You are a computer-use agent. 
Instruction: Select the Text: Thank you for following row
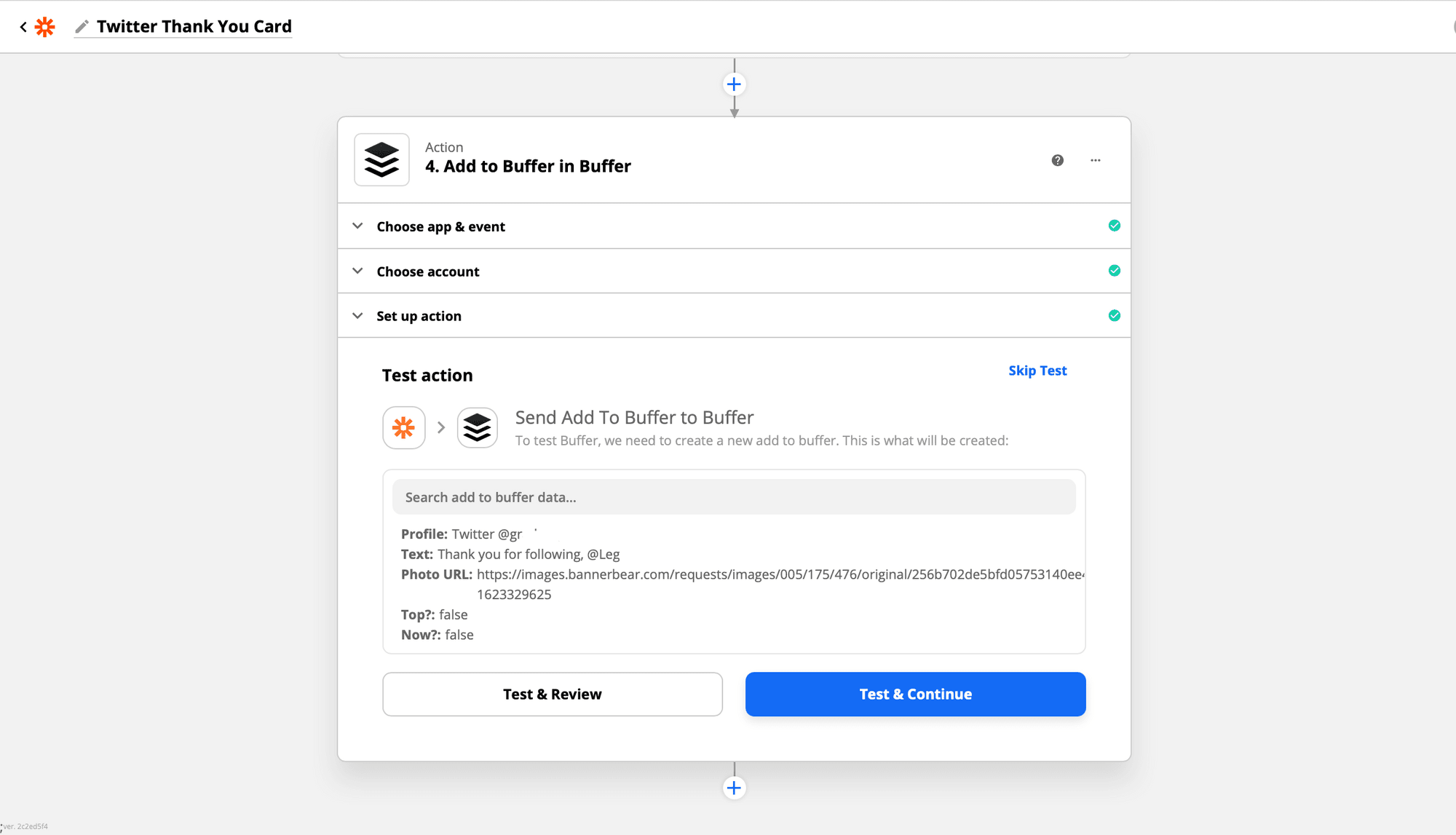click(510, 555)
